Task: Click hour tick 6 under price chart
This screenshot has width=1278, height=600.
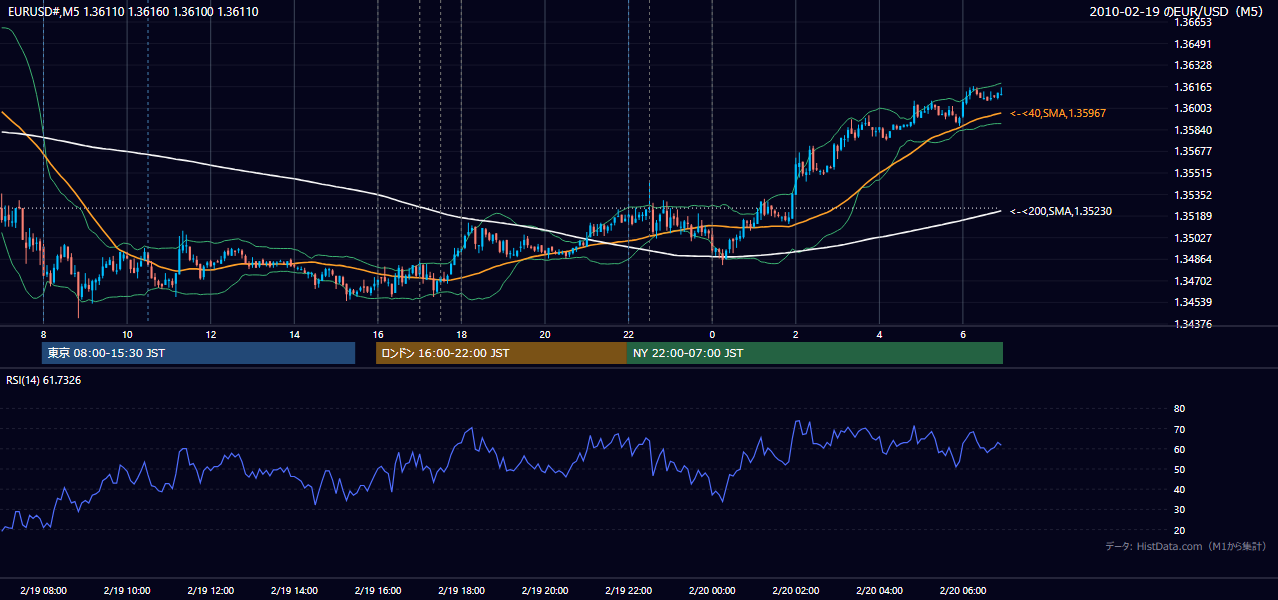Action: 962,334
